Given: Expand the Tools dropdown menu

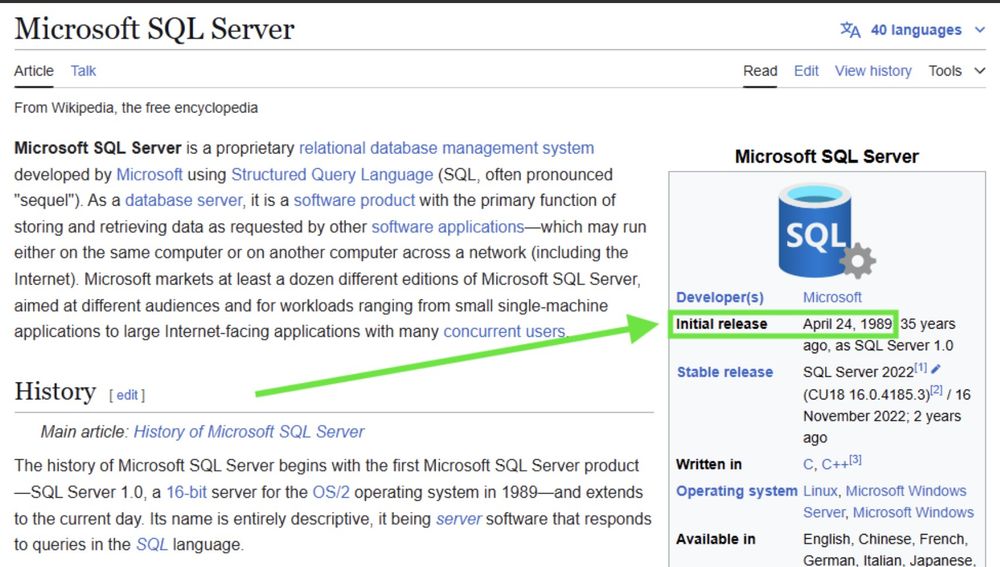Looking at the screenshot, I should point(957,71).
